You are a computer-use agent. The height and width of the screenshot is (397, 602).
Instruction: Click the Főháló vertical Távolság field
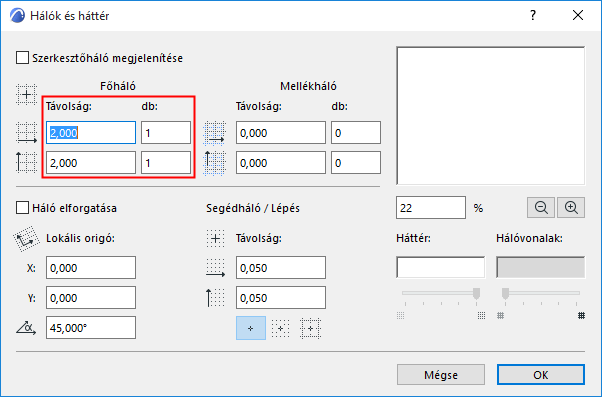tap(91, 163)
